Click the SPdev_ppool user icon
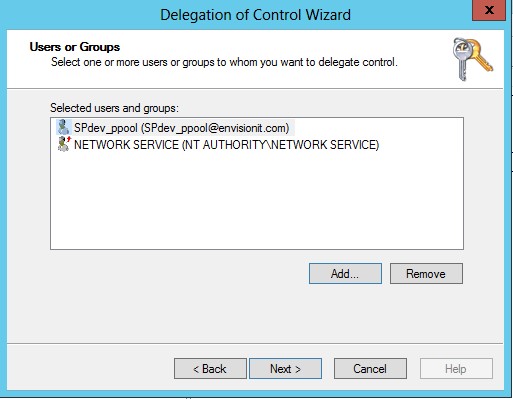This screenshot has width=513, height=399. (63, 128)
